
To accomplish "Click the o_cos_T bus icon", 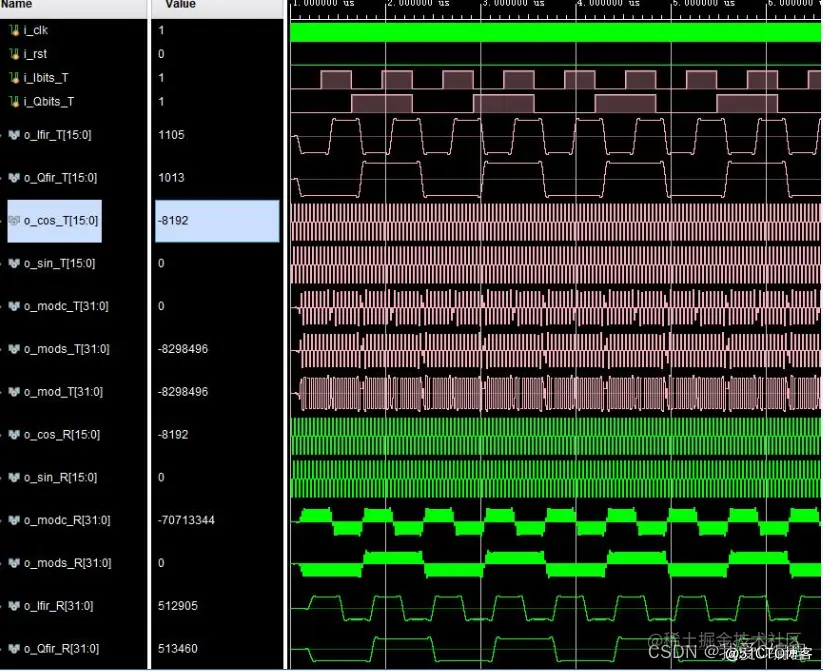I will click(x=14, y=221).
